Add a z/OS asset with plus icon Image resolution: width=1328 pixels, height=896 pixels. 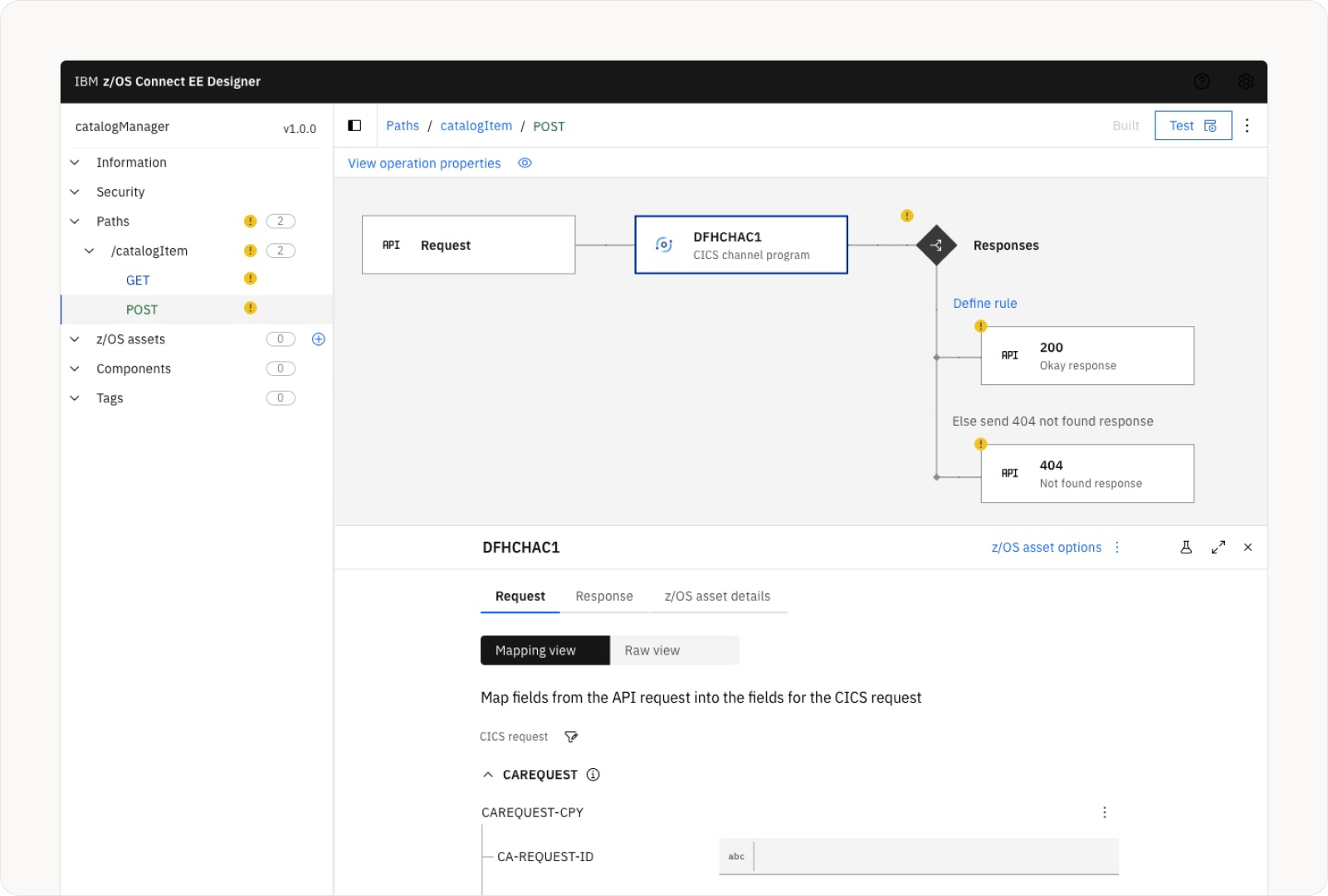point(319,339)
